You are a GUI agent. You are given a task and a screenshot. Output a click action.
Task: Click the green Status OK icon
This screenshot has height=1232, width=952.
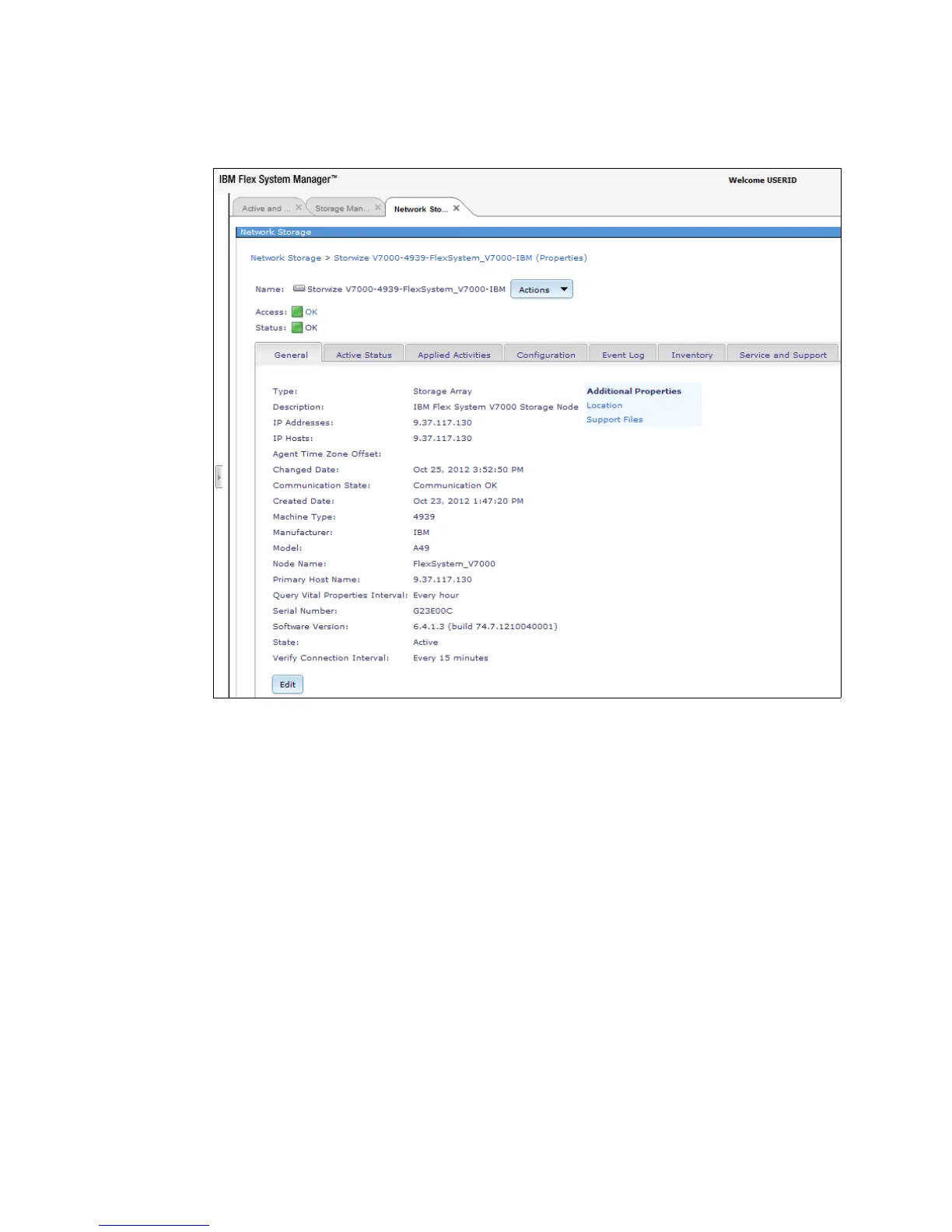point(297,327)
